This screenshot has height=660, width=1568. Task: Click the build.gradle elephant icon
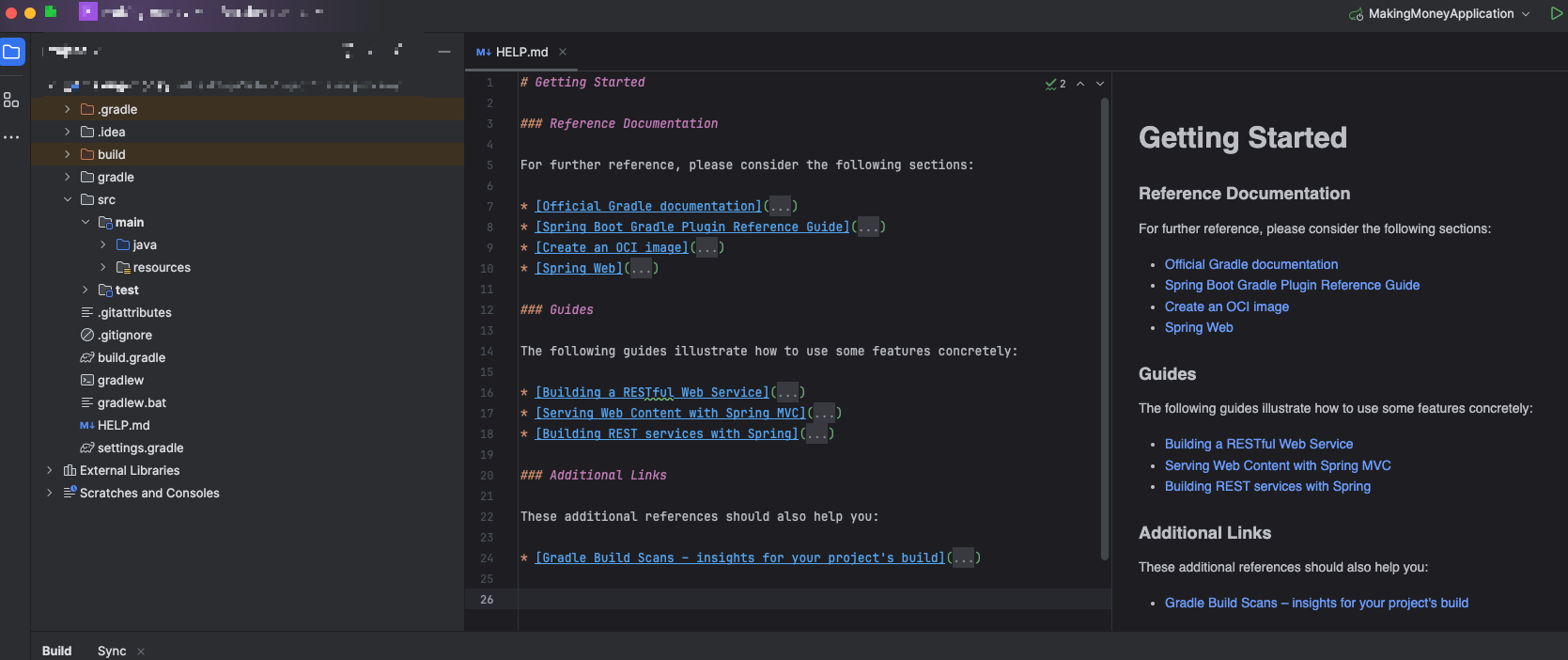point(87,357)
